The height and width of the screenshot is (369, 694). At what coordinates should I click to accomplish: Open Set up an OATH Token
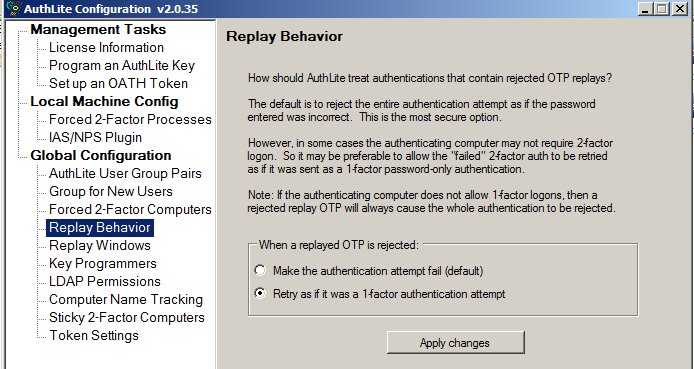click(118, 83)
